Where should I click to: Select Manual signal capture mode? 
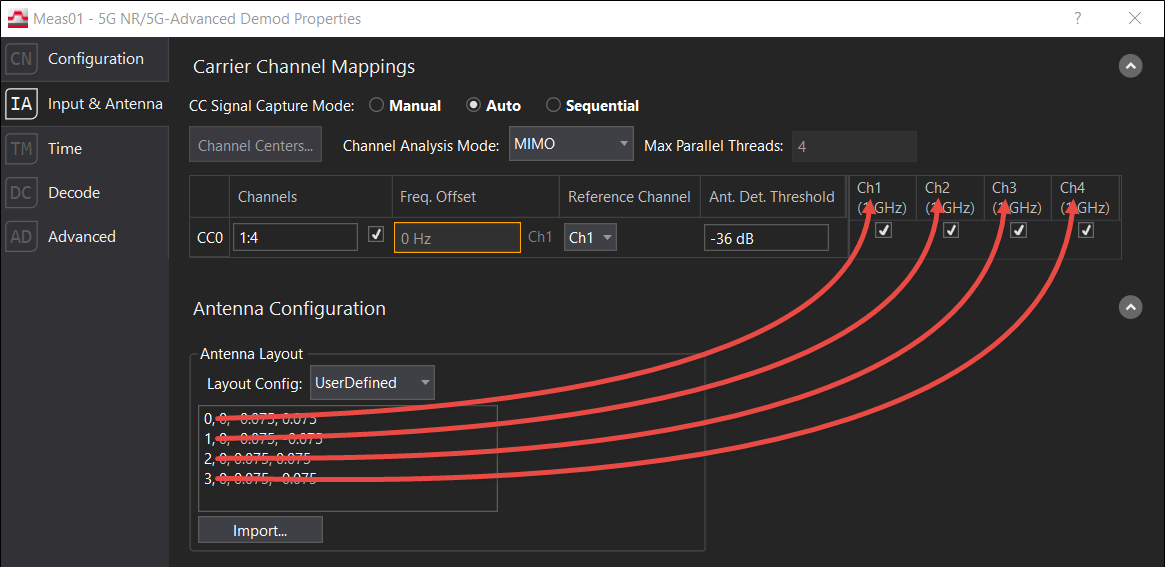click(377, 105)
